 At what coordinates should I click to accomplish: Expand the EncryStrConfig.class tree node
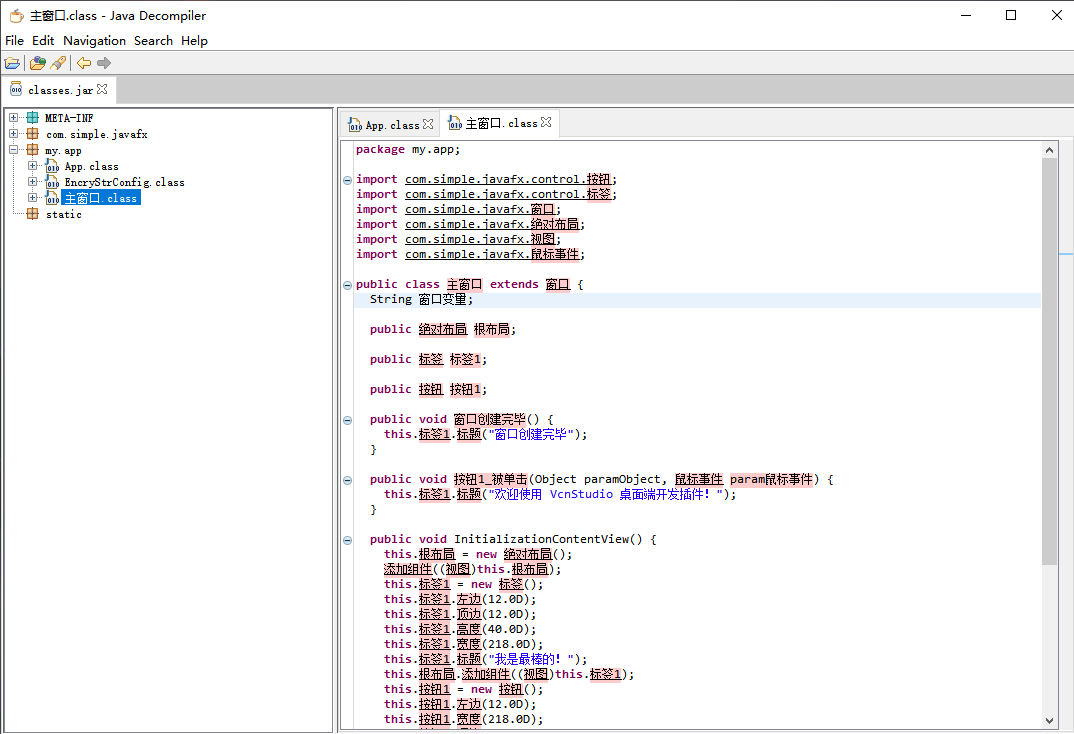coord(32,182)
